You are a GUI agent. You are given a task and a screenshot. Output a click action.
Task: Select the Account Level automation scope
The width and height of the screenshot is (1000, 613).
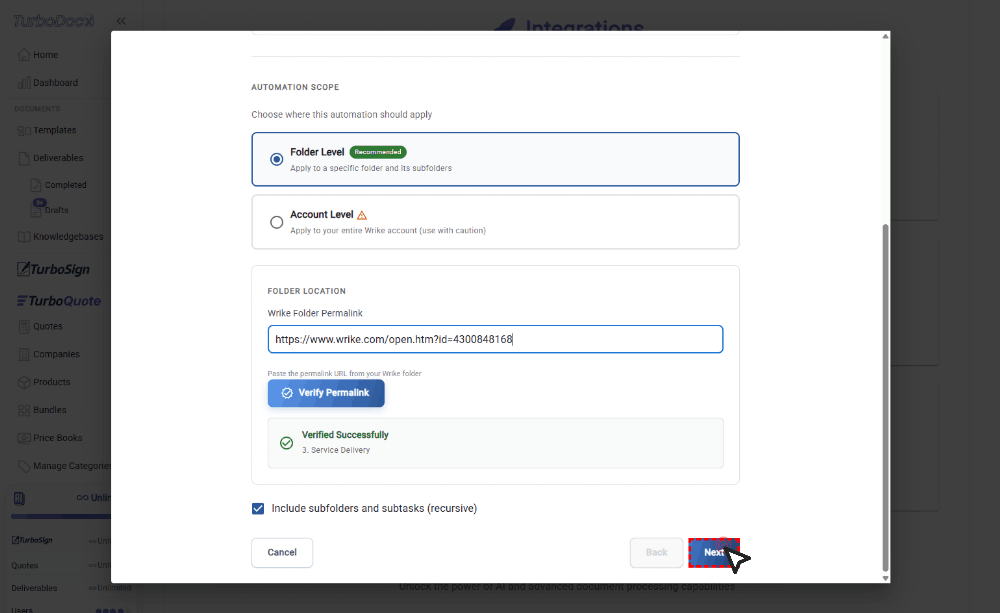click(276, 222)
